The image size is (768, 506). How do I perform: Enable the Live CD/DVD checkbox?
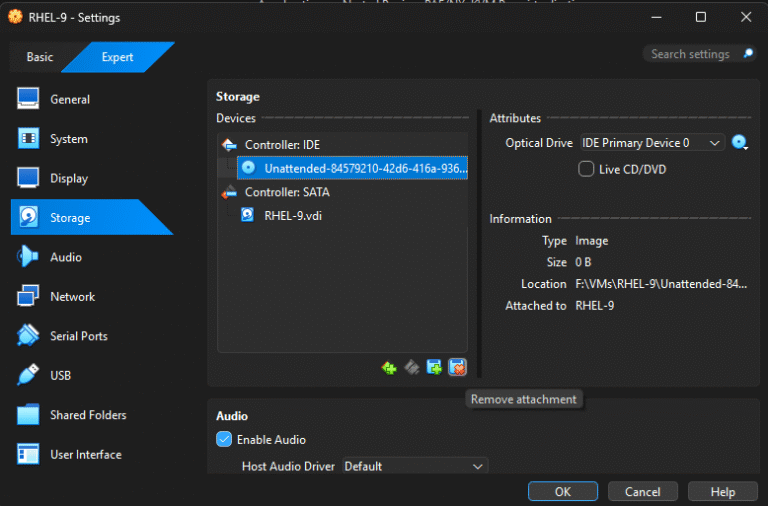tap(587, 169)
